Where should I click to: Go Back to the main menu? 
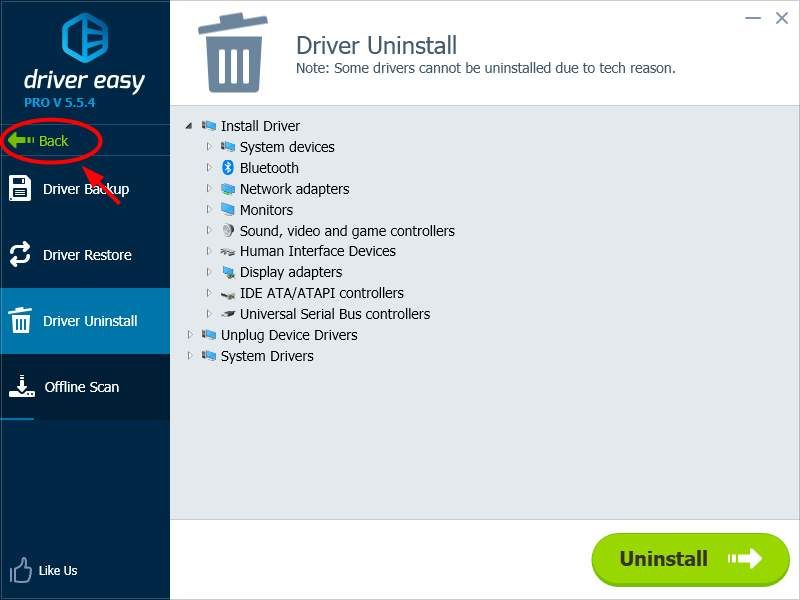52,141
